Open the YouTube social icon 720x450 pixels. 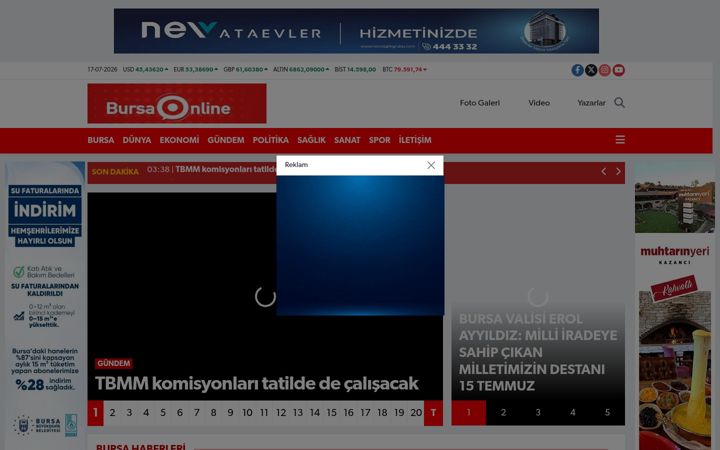click(619, 70)
